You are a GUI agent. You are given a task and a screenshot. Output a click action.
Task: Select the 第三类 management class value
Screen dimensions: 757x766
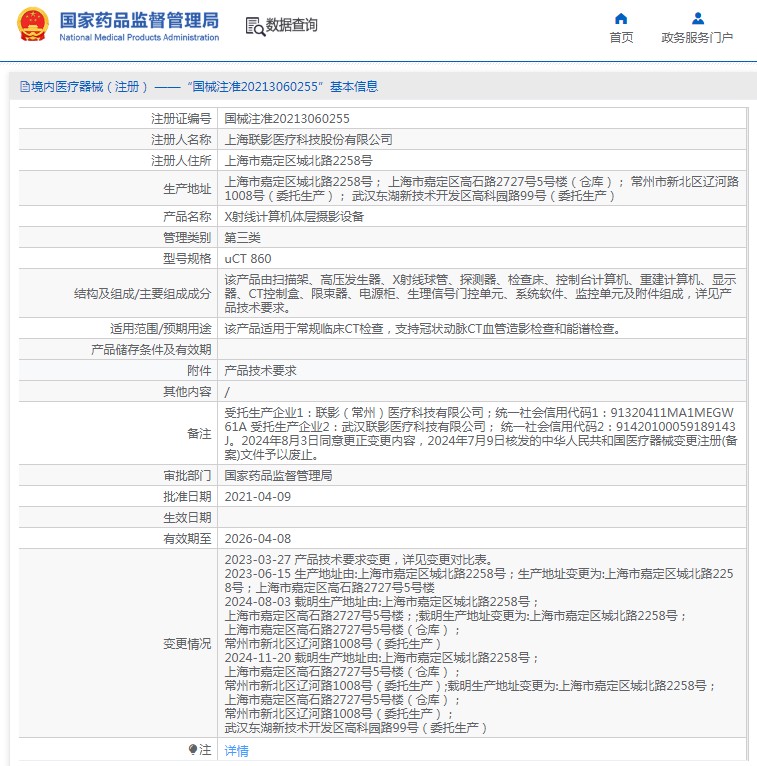(242, 238)
